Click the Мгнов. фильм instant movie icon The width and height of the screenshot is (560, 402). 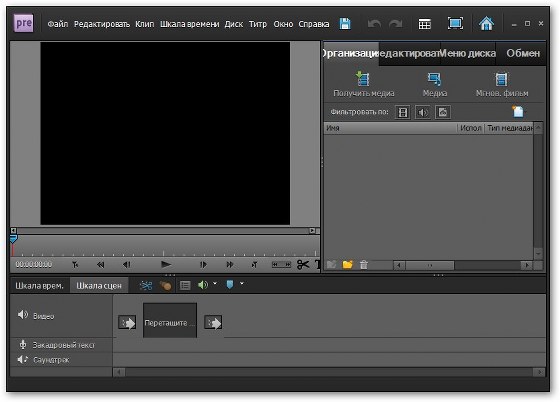[502, 85]
